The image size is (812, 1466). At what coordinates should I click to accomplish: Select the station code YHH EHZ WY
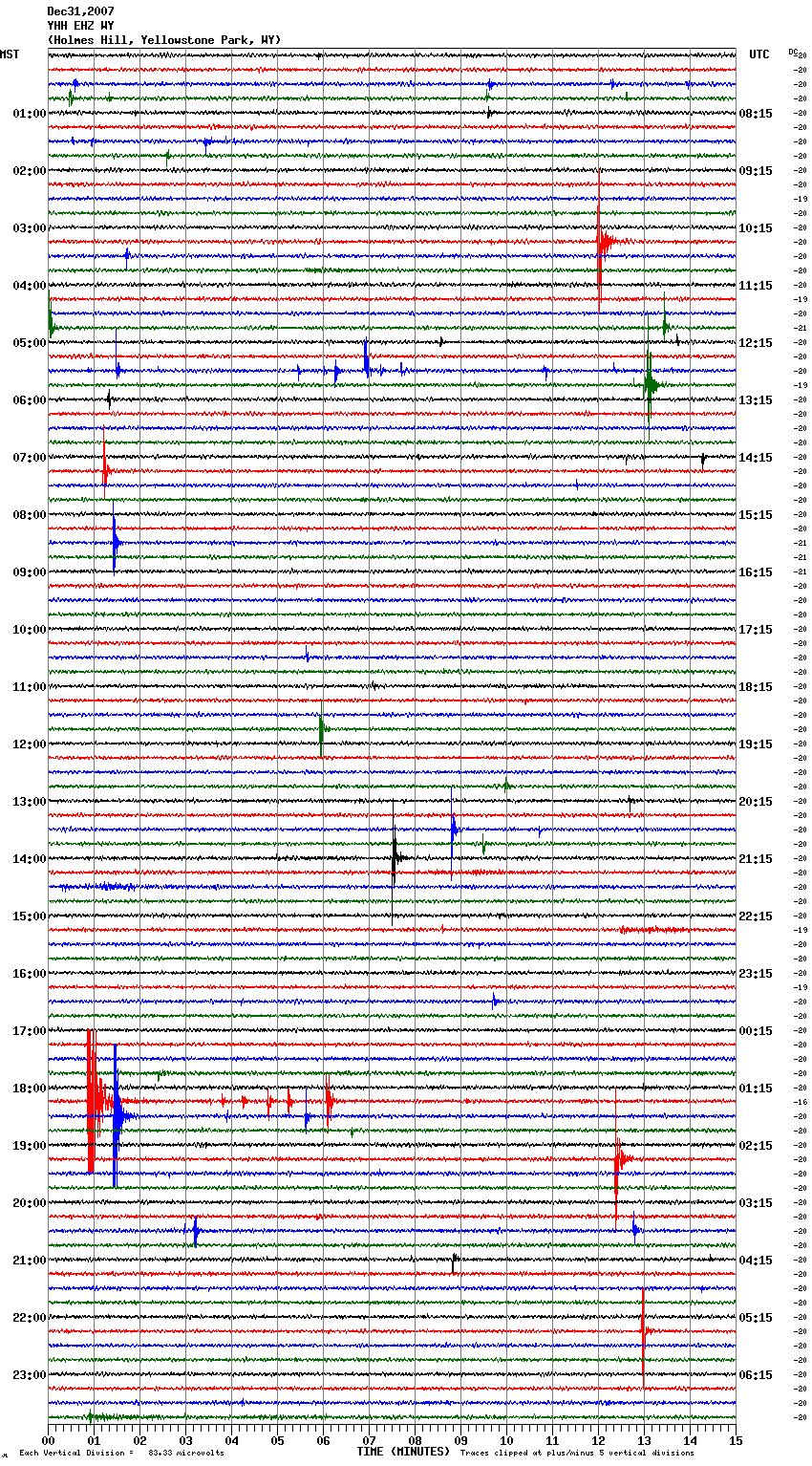click(80, 26)
